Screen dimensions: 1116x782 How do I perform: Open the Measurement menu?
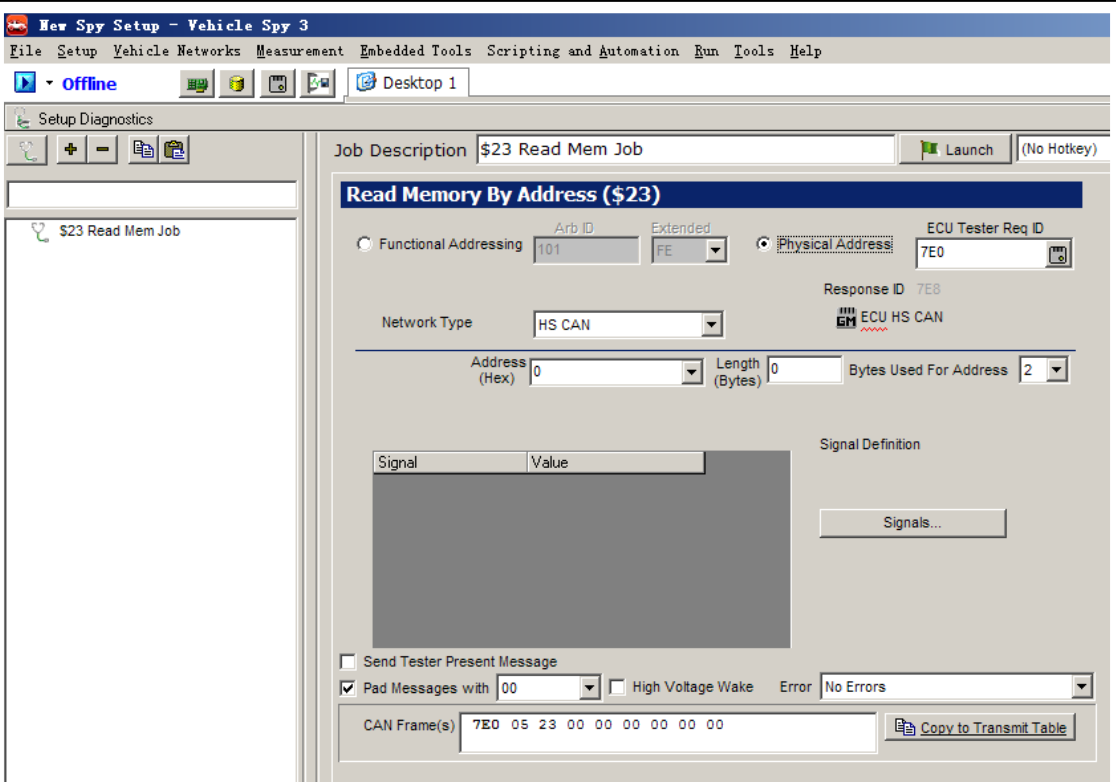(x=300, y=51)
